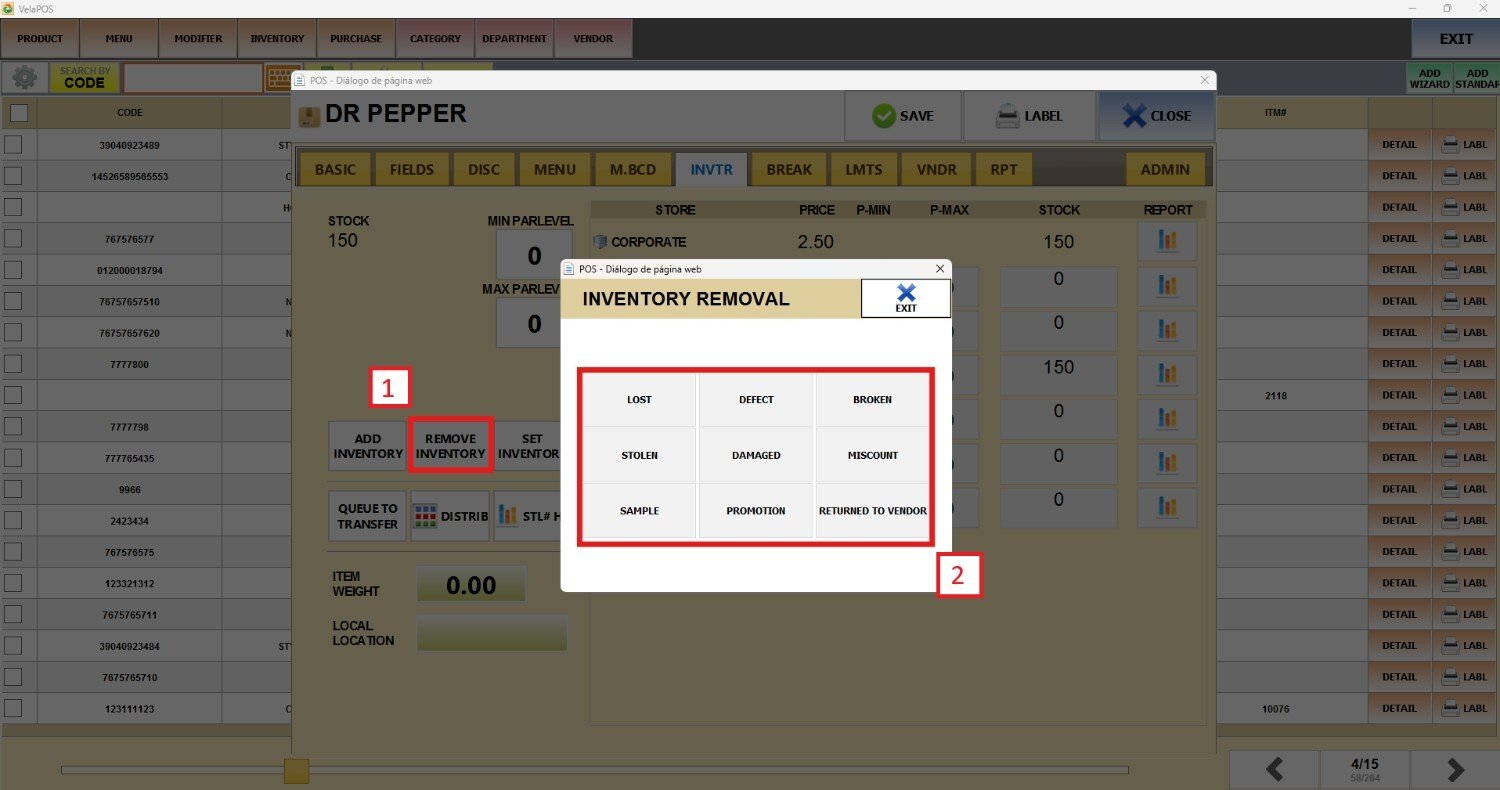This screenshot has height=790, width=1500.
Task: Select the PURCHASE menu in top bar
Action: (x=356, y=39)
